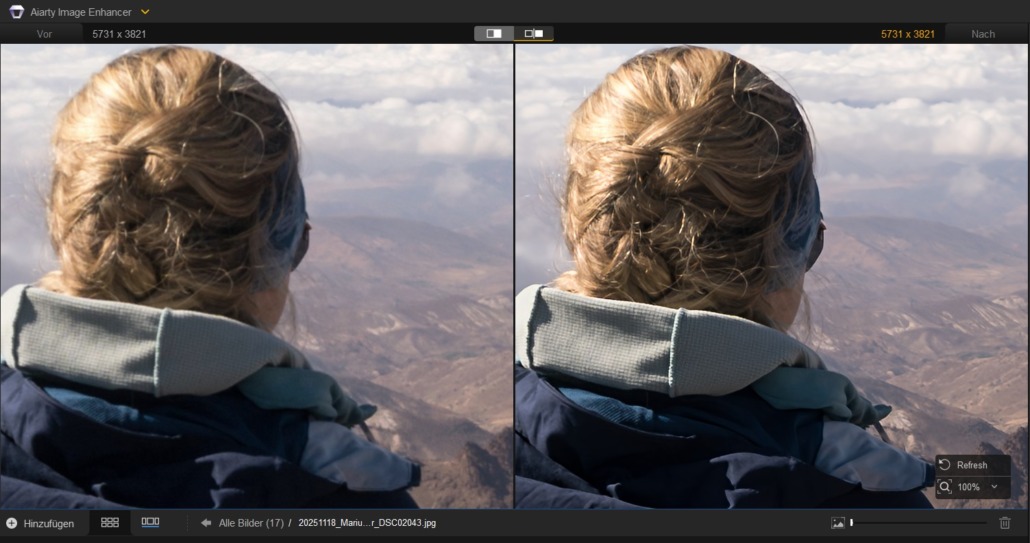Viewport: 1030px width, 543px height.
Task: Click the Aiarty Image Enhancer logo icon
Action: [15, 12]
